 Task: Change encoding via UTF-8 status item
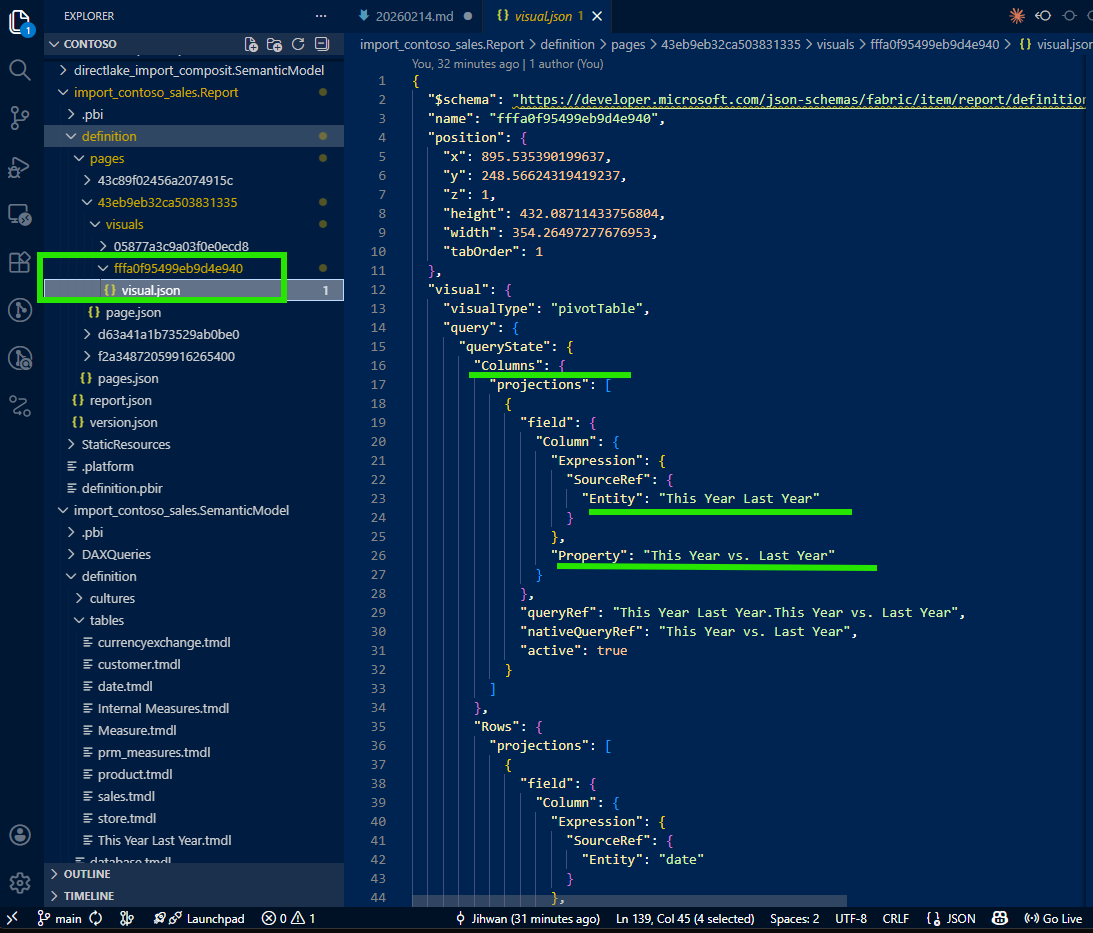850,918
